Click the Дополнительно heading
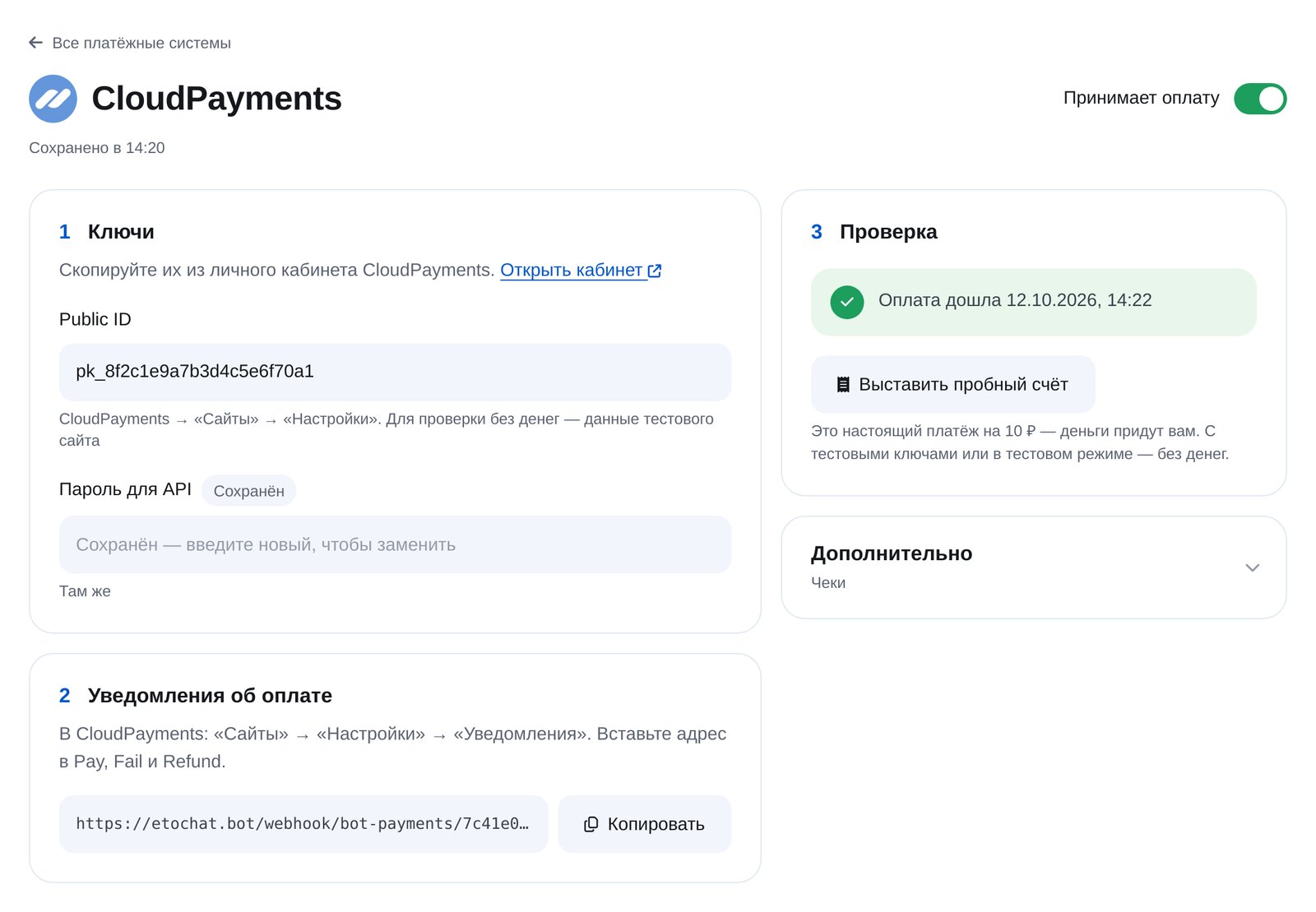The height and width of the screenshot is (912, 1316). pyautogui.click(x=892, y=553)
